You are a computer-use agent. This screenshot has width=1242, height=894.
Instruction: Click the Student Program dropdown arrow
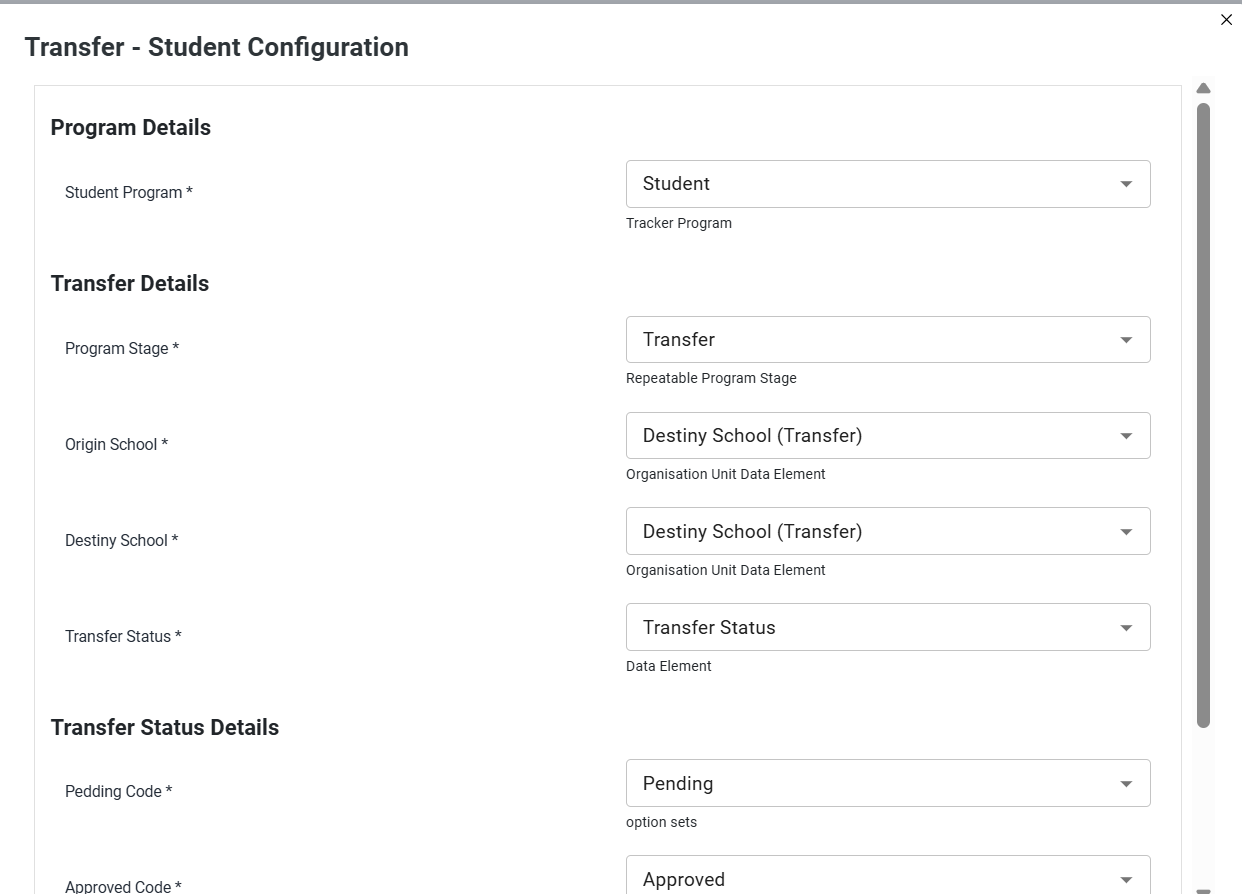(1126, 184)
